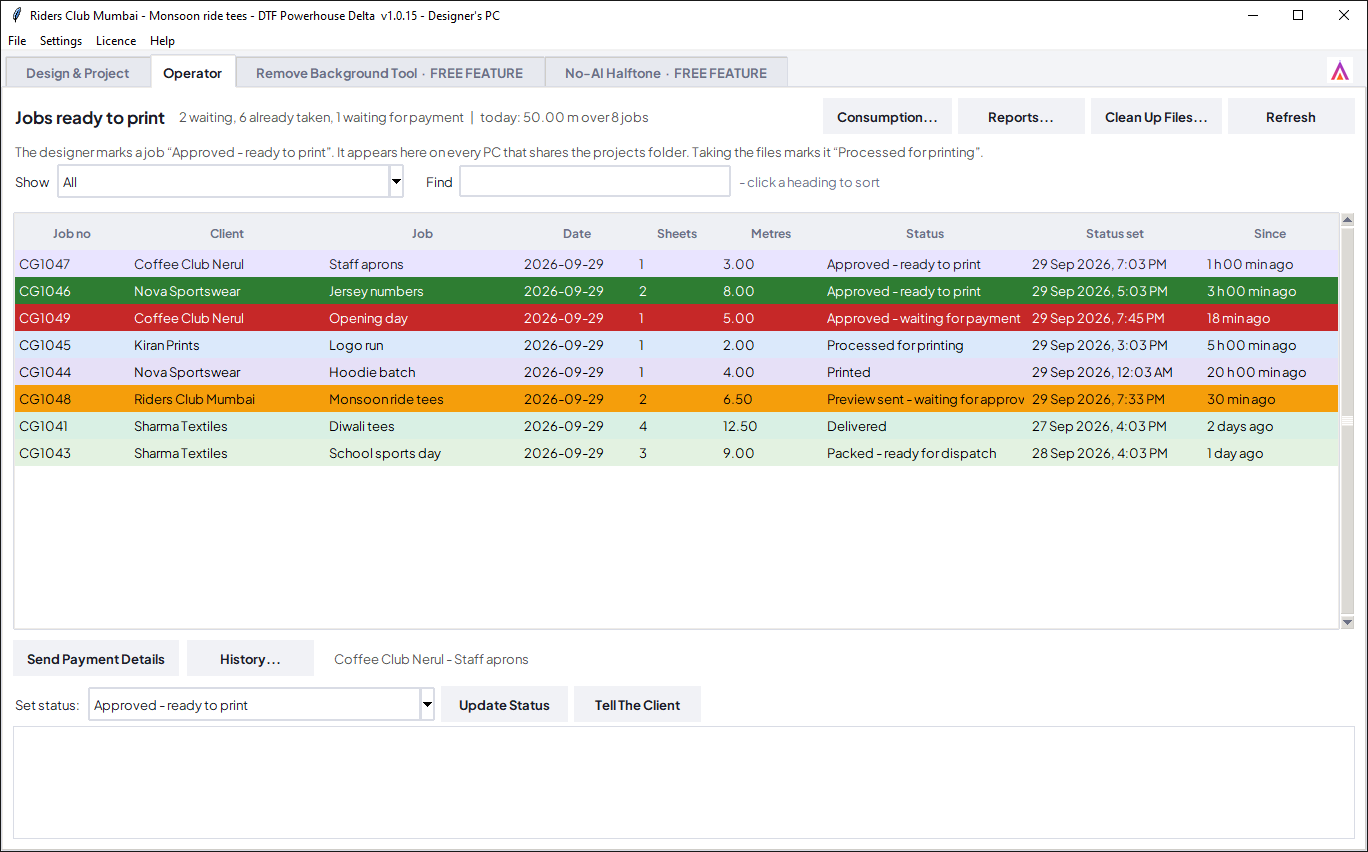Open the job History dialog
Viewport: 1368px width, 852px height.
(250, 659)
